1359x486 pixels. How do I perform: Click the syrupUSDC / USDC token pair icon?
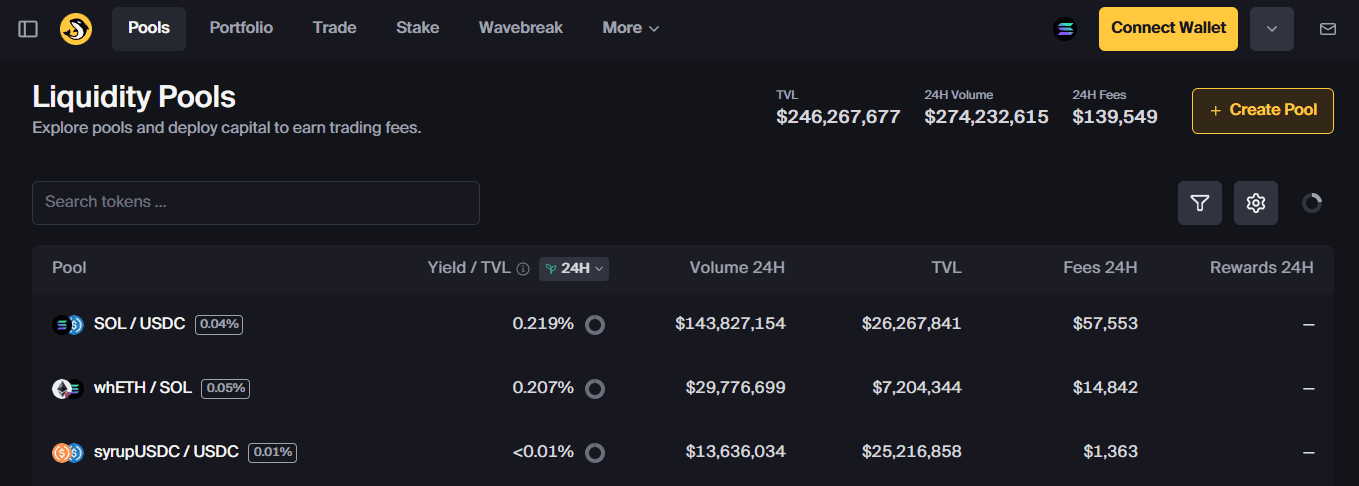click(x=68, y=453)
